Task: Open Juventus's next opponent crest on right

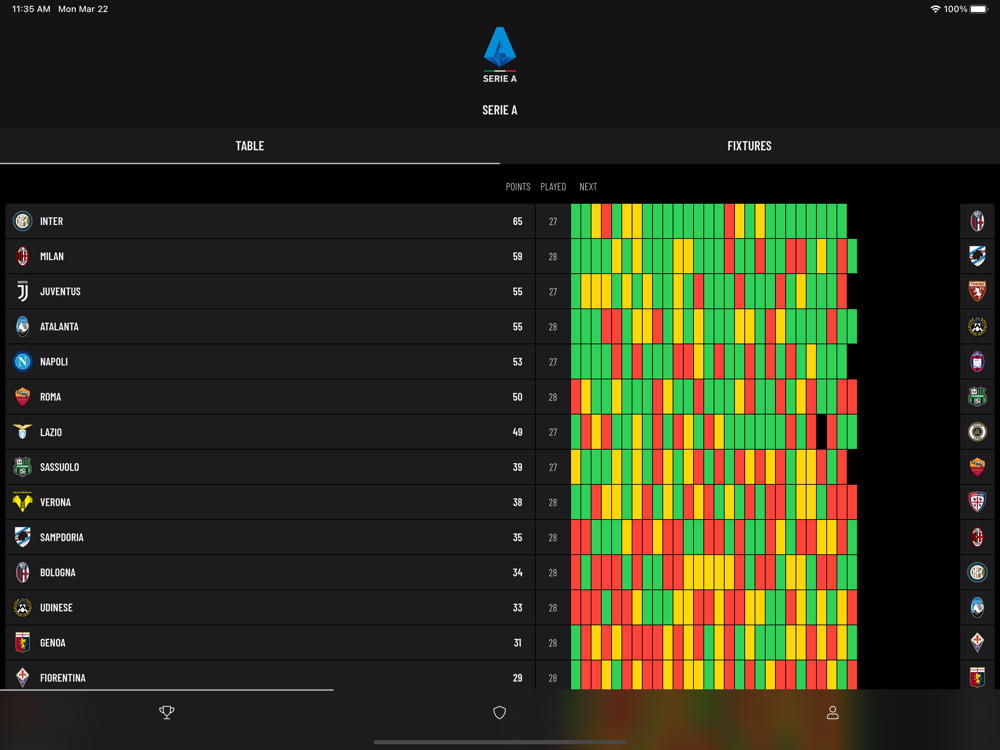Action: pyautogui.click(x=977, y=291)
